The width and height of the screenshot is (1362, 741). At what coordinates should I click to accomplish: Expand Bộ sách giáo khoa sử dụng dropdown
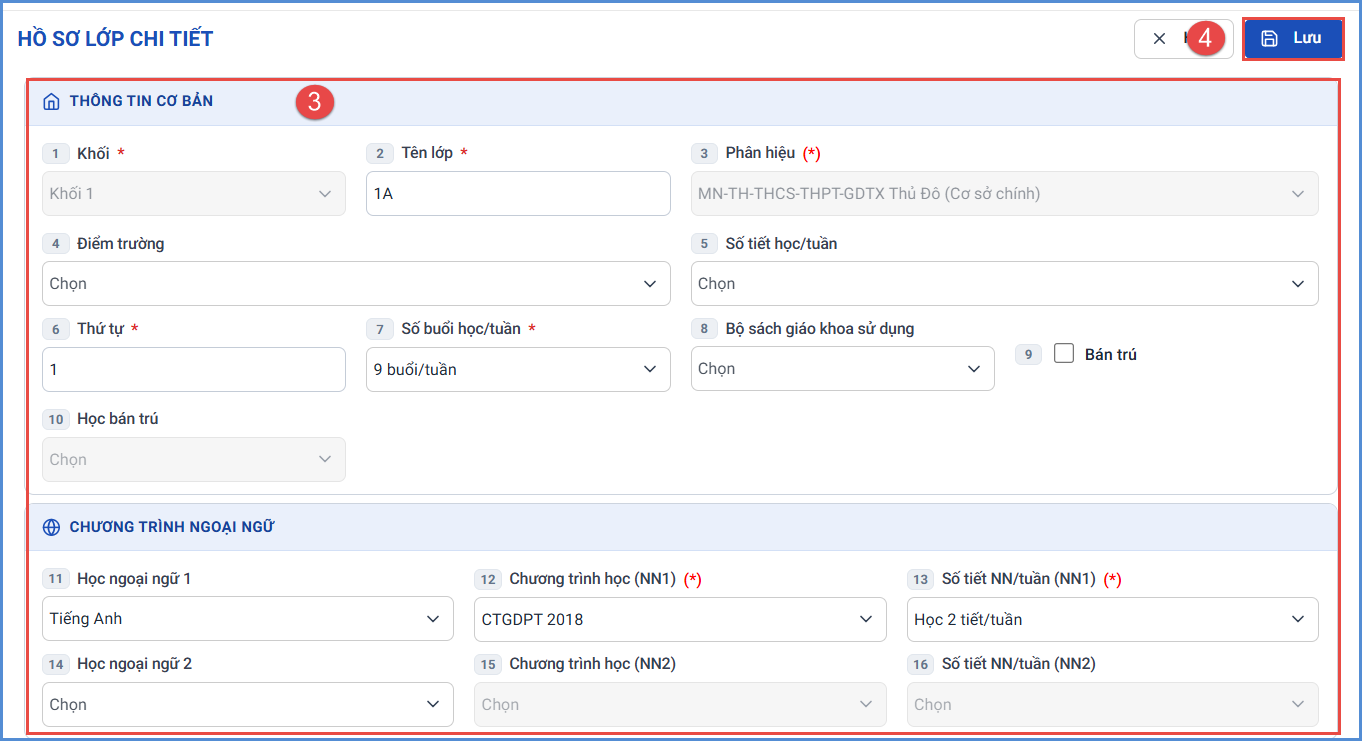(842, 369)
